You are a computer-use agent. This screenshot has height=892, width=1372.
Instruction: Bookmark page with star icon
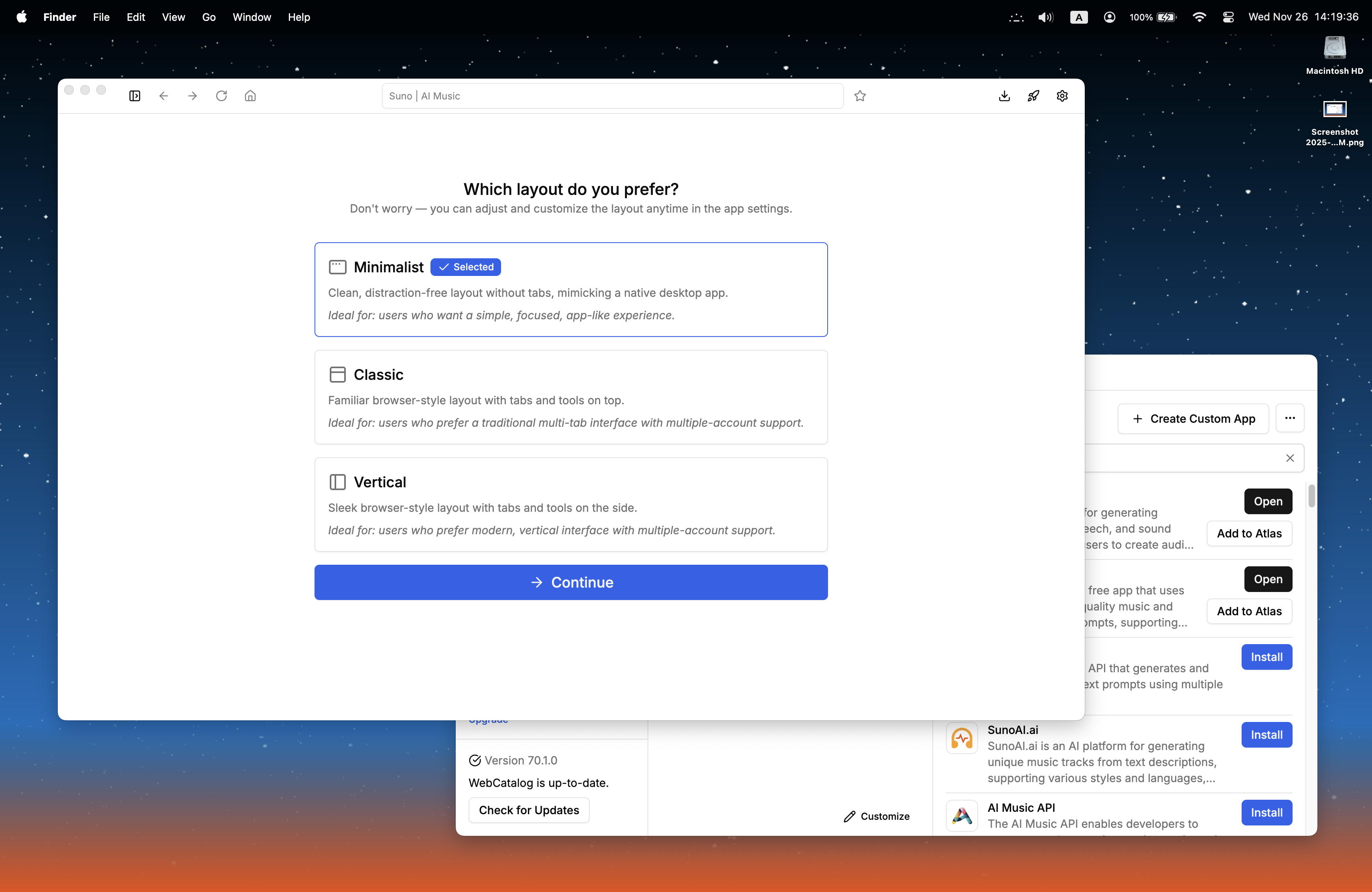tap(860, 95)
